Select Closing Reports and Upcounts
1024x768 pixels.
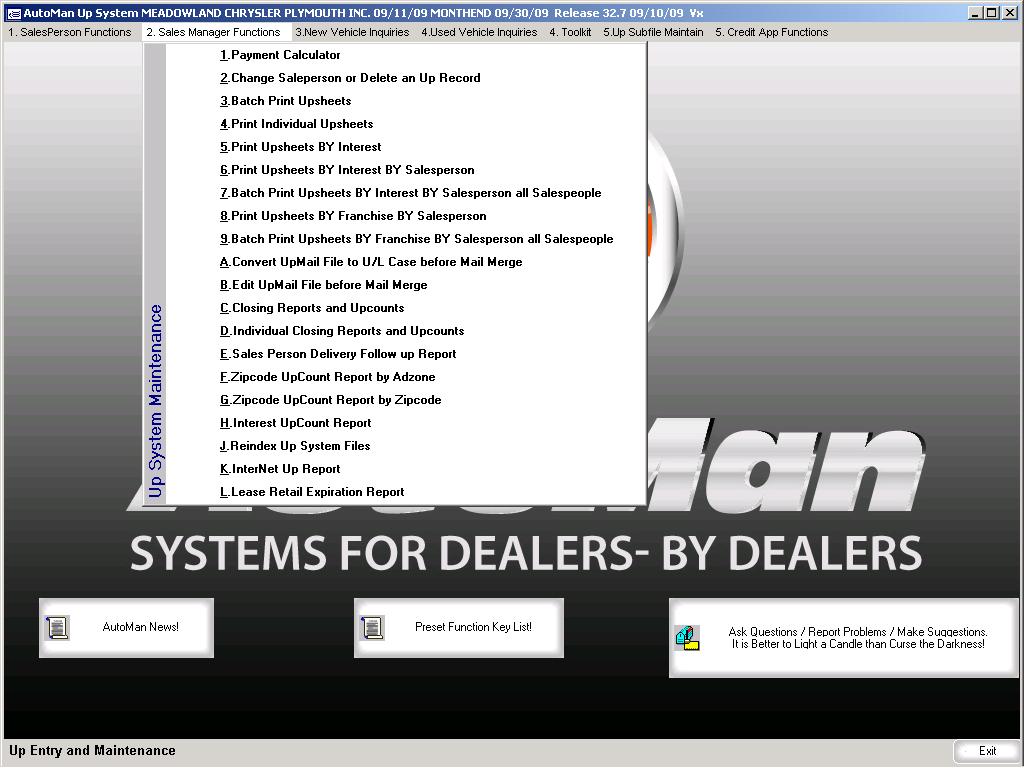click(x=312, y=308)
